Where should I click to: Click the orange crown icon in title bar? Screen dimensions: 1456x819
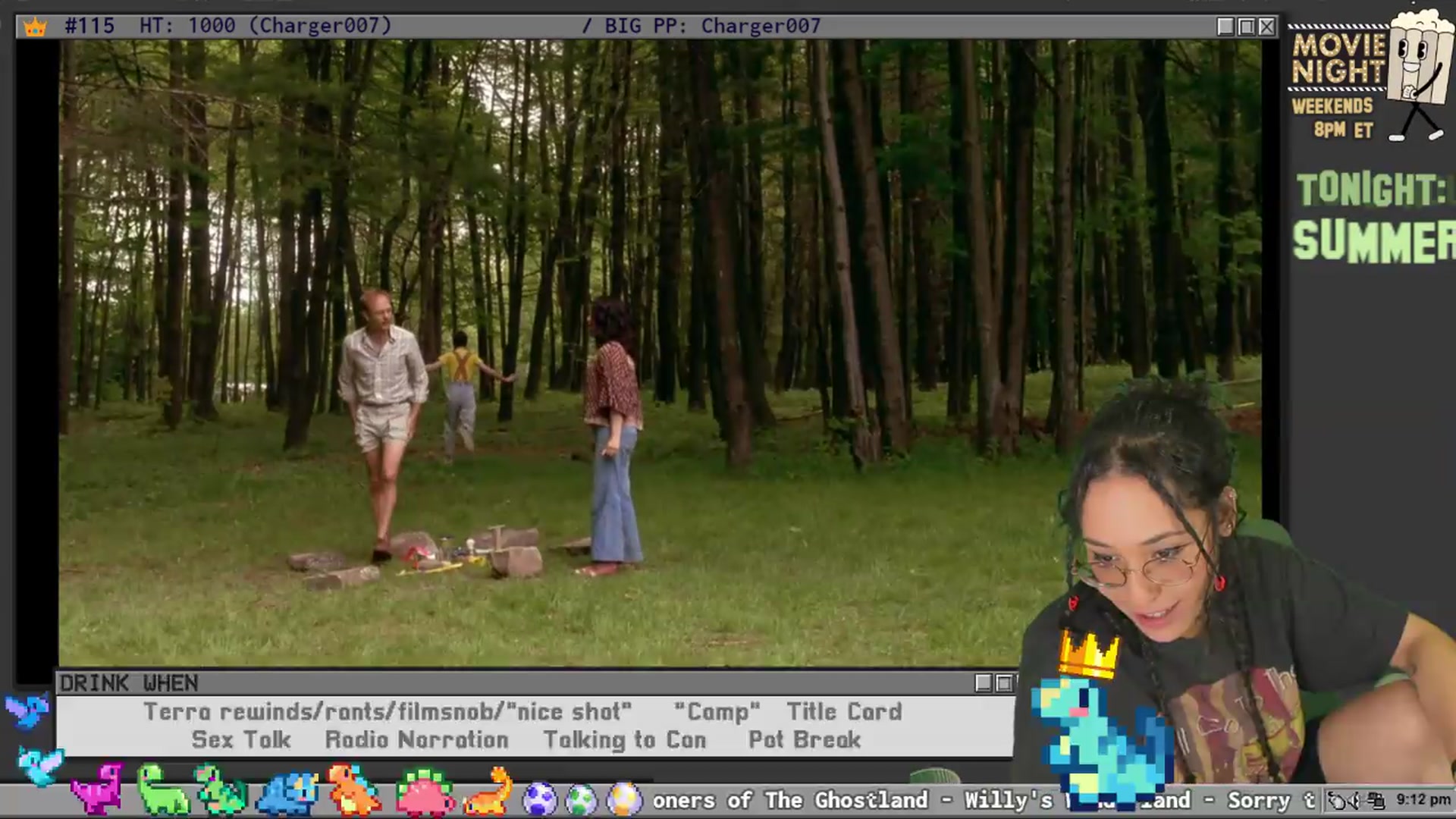(35, 27)
